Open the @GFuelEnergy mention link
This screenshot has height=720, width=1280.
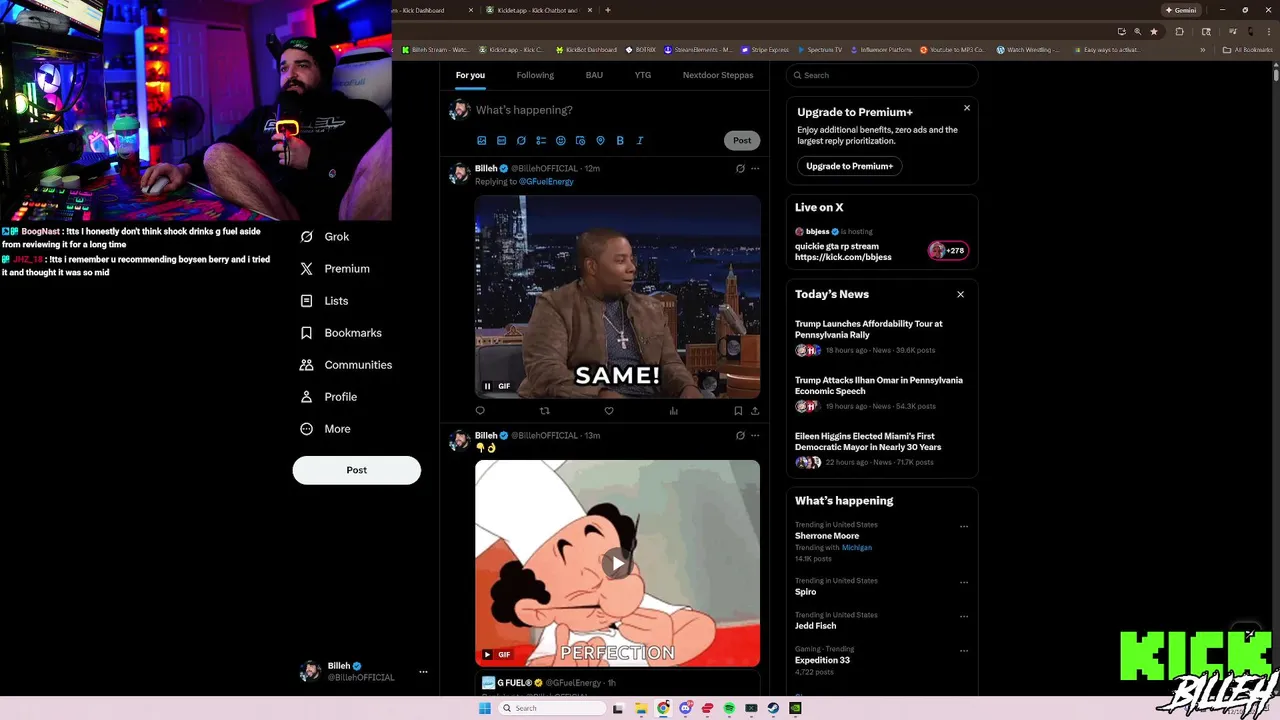pyautogui.click(x=546, y=182)
